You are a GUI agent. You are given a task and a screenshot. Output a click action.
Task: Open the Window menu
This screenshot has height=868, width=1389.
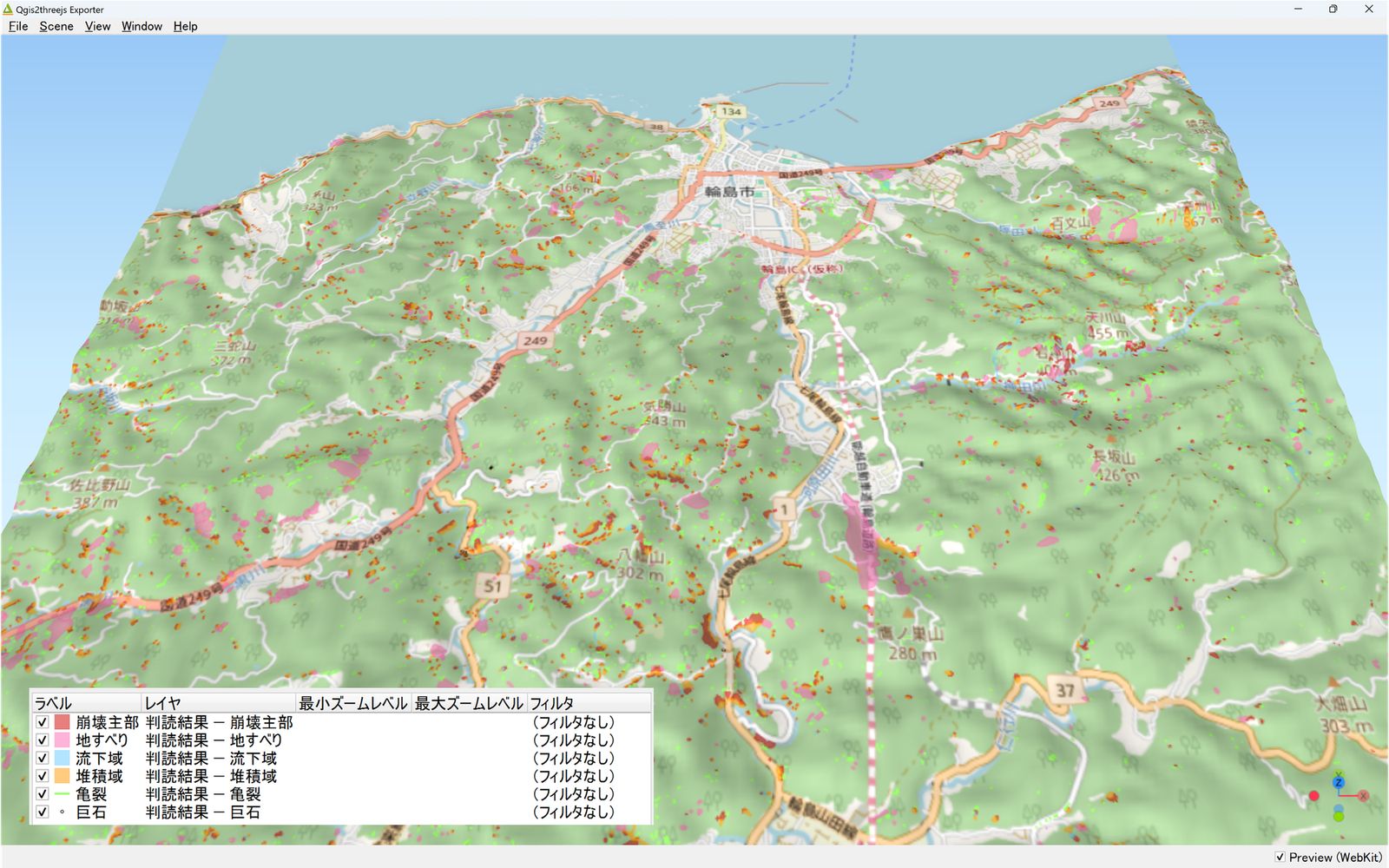pyautogui.click(x=142, y=26)
